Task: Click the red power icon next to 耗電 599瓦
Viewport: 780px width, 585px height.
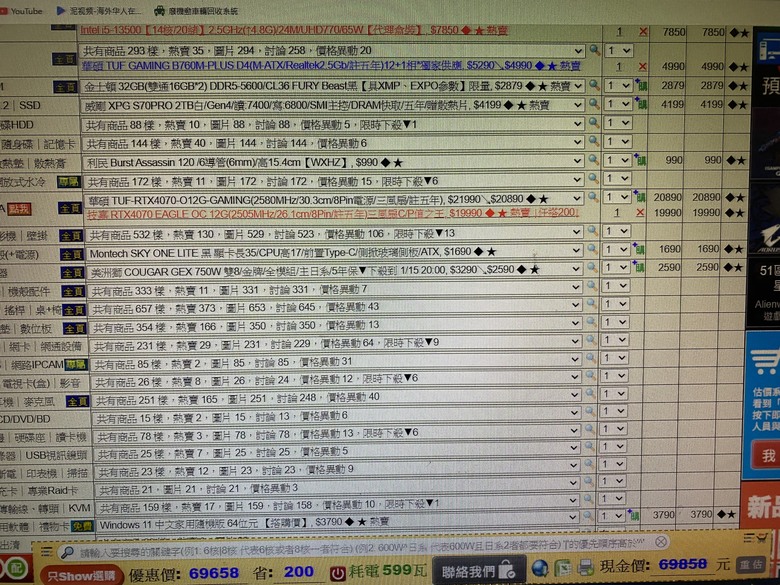Action: coord(338,574)
